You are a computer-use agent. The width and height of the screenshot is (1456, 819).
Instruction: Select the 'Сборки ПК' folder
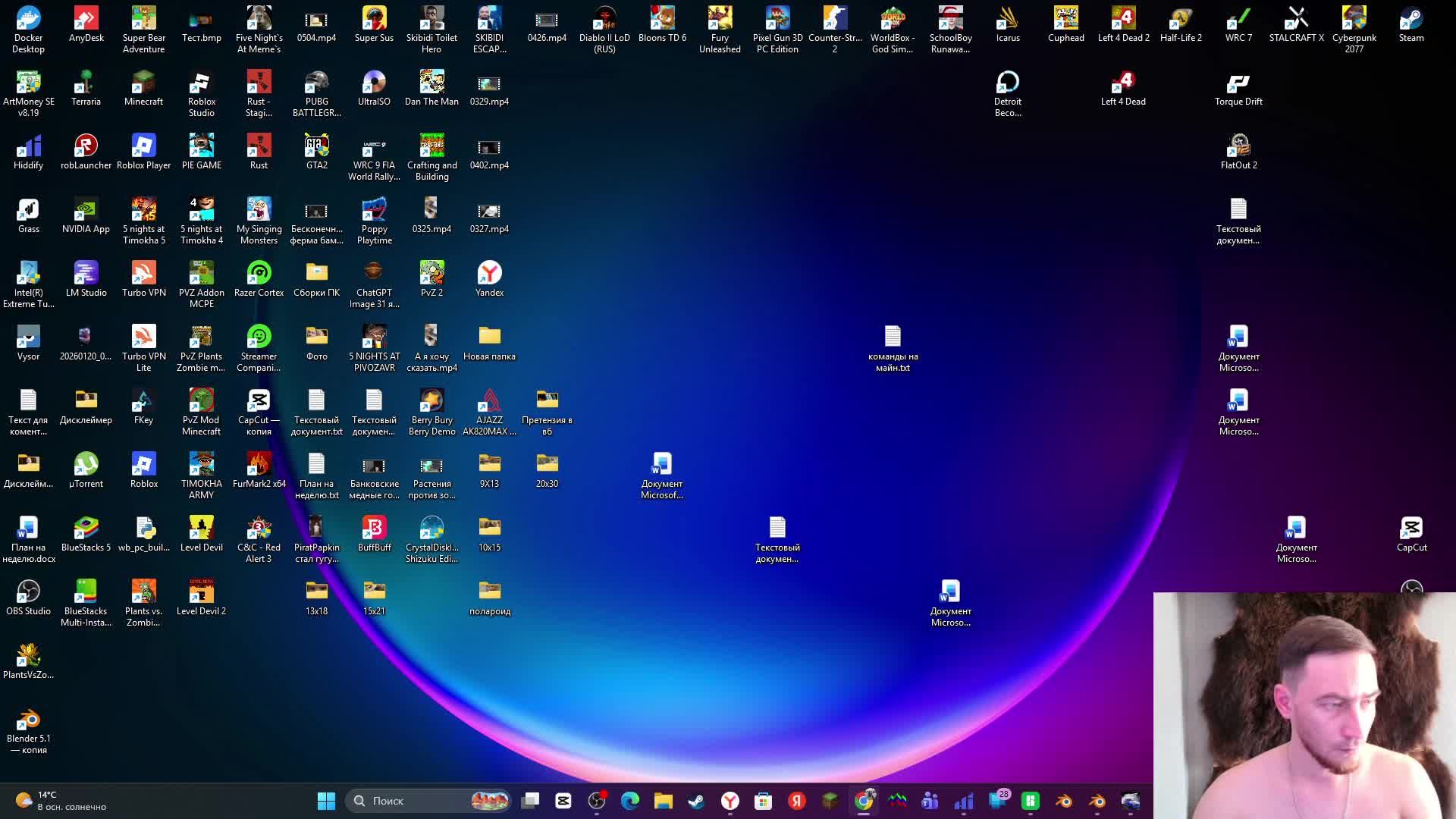316,278
